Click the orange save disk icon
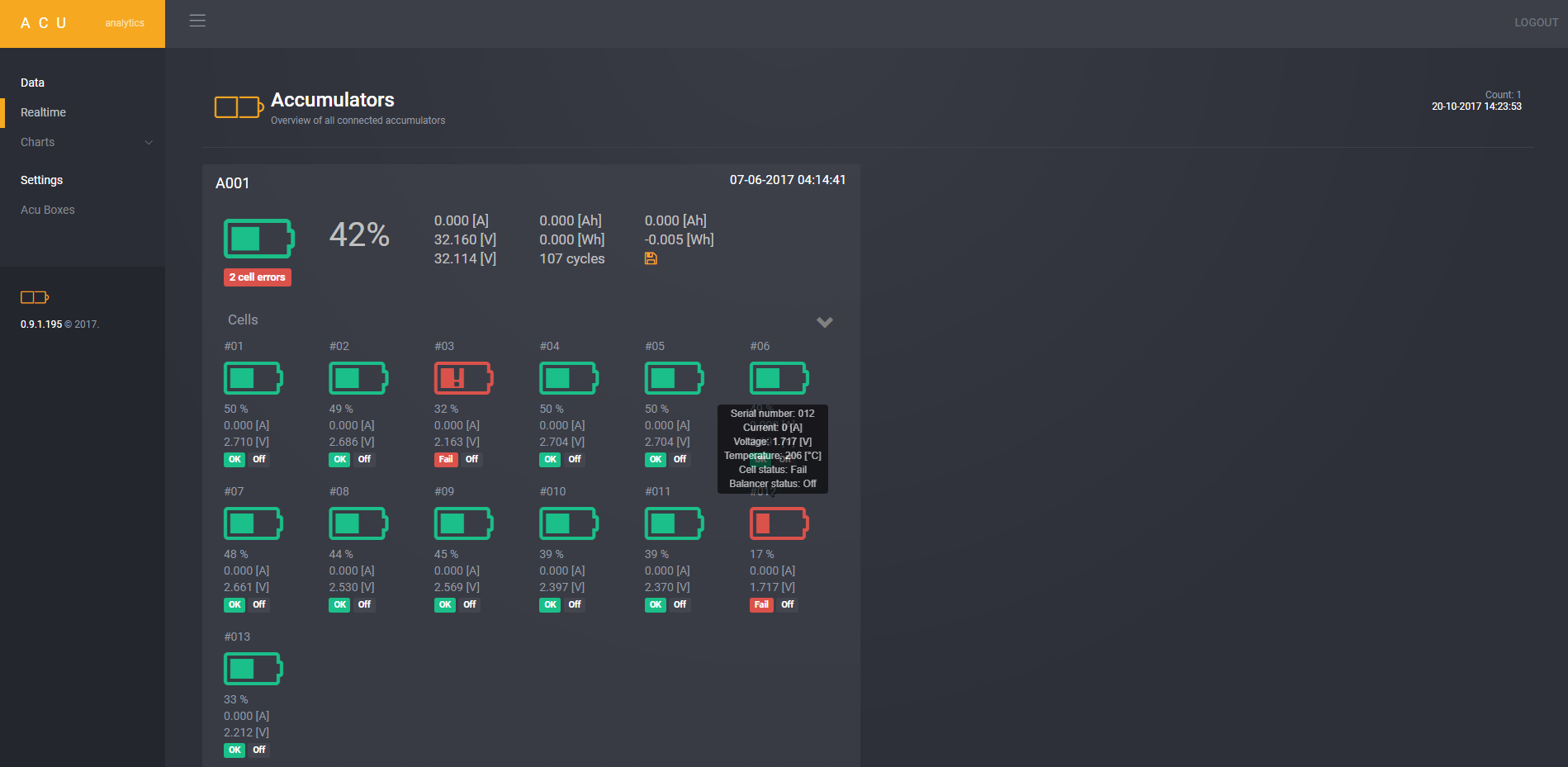The width and height of the screenshot is (1568, 767). (651, 258)
